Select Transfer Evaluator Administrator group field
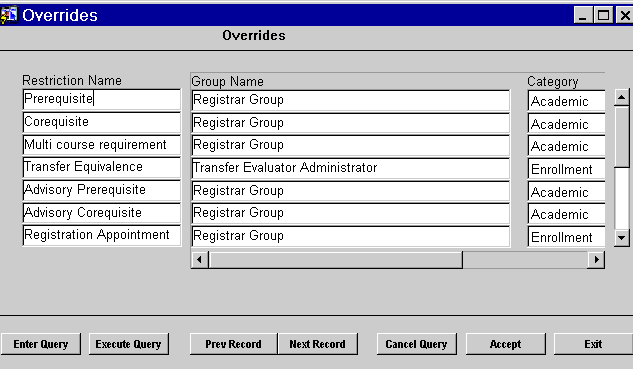 [x=351, y=168]
